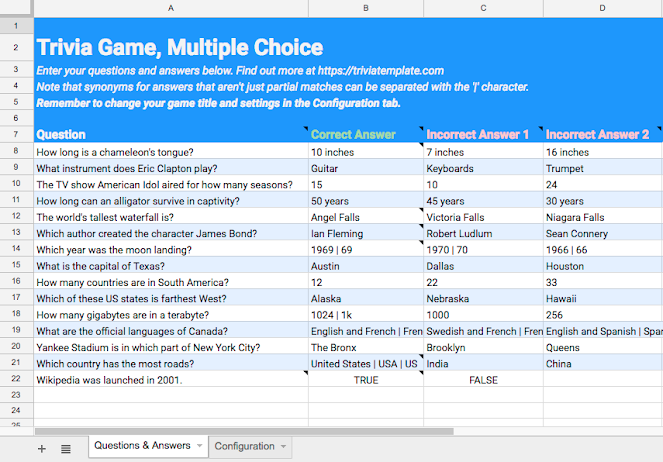Select column B header

(366, 8)
